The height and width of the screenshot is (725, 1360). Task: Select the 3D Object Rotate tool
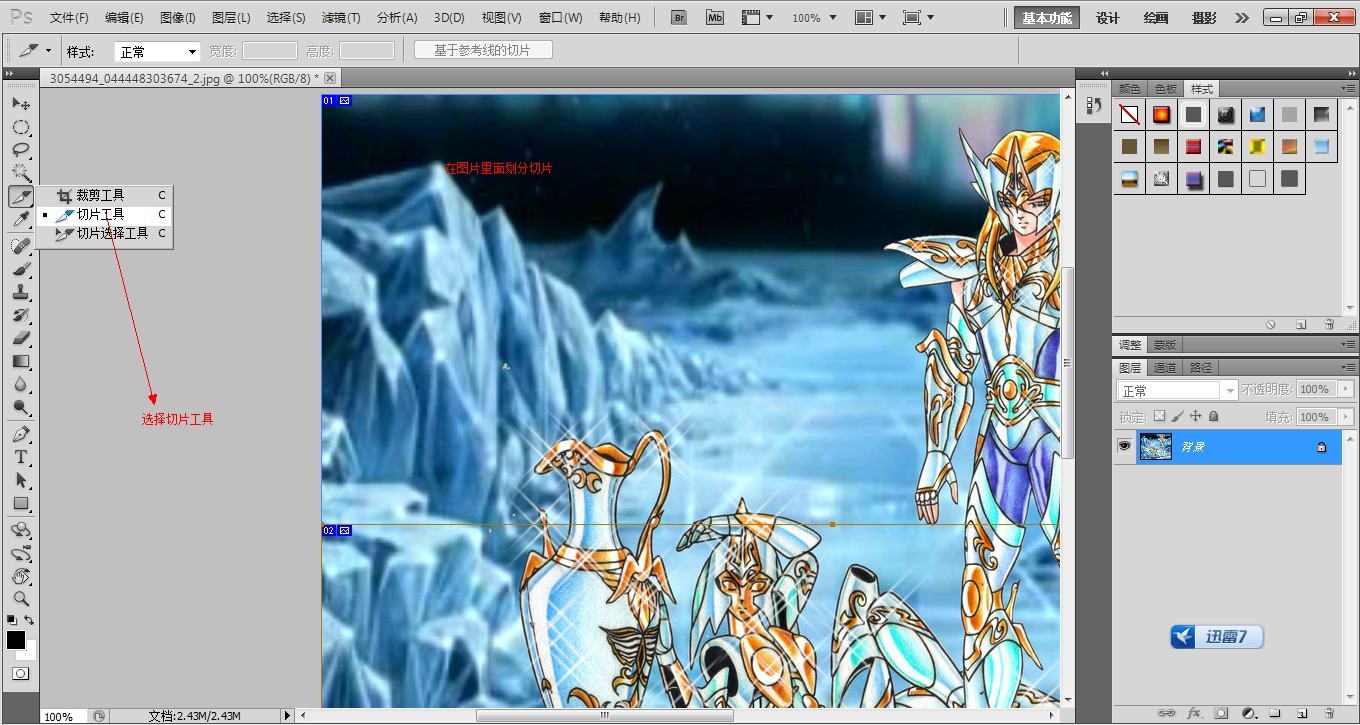coord(21,530)
